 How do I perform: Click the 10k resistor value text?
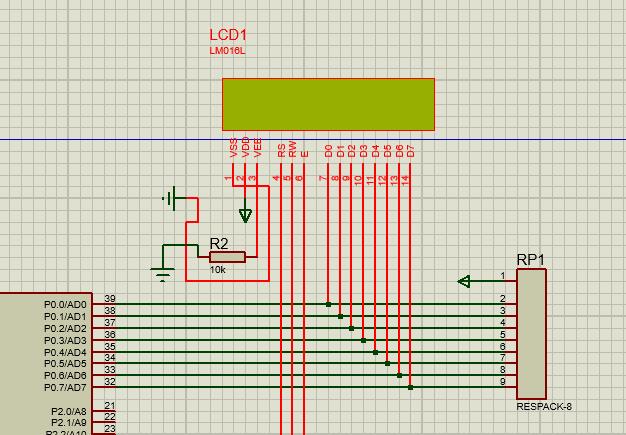[218, 270]
